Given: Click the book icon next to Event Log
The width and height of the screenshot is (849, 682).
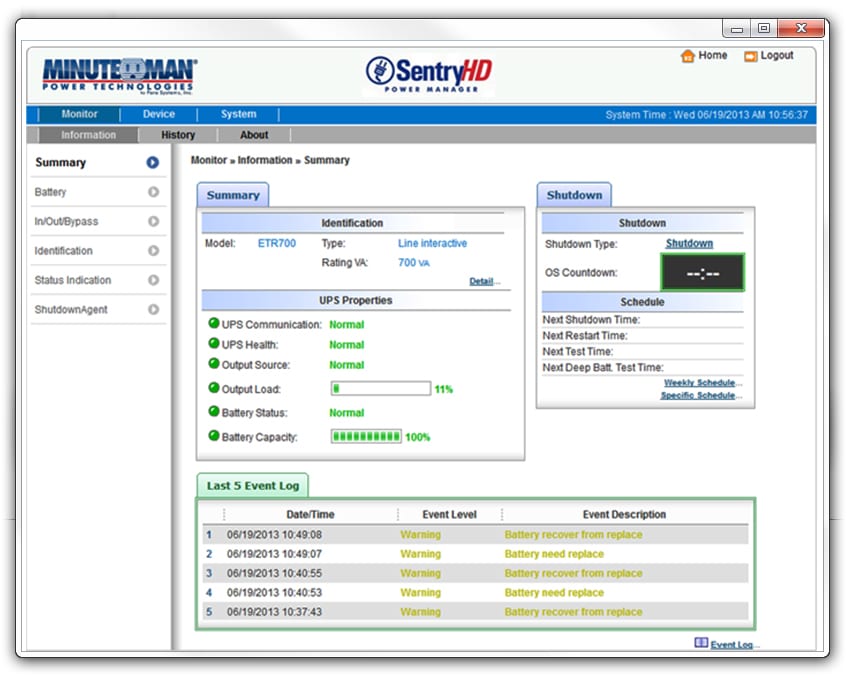Looking at the screenshot, I should pos(701,642).
